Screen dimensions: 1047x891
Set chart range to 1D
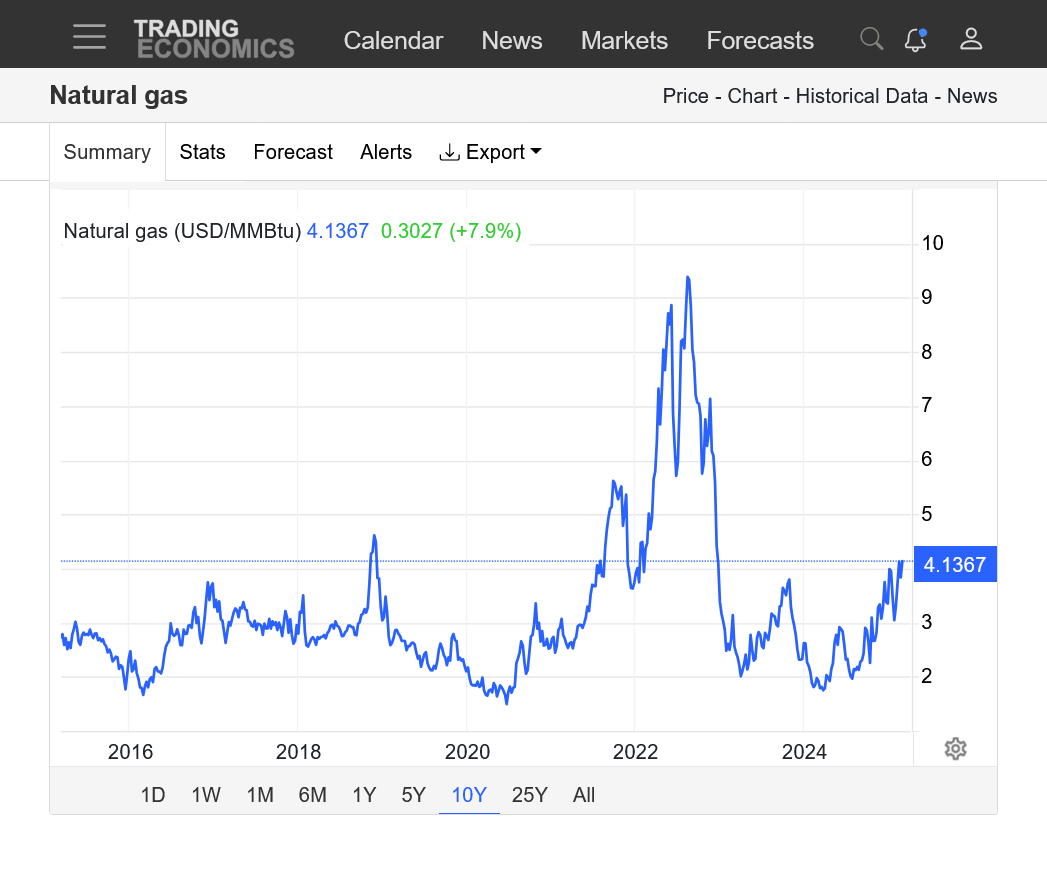point(153,795)
